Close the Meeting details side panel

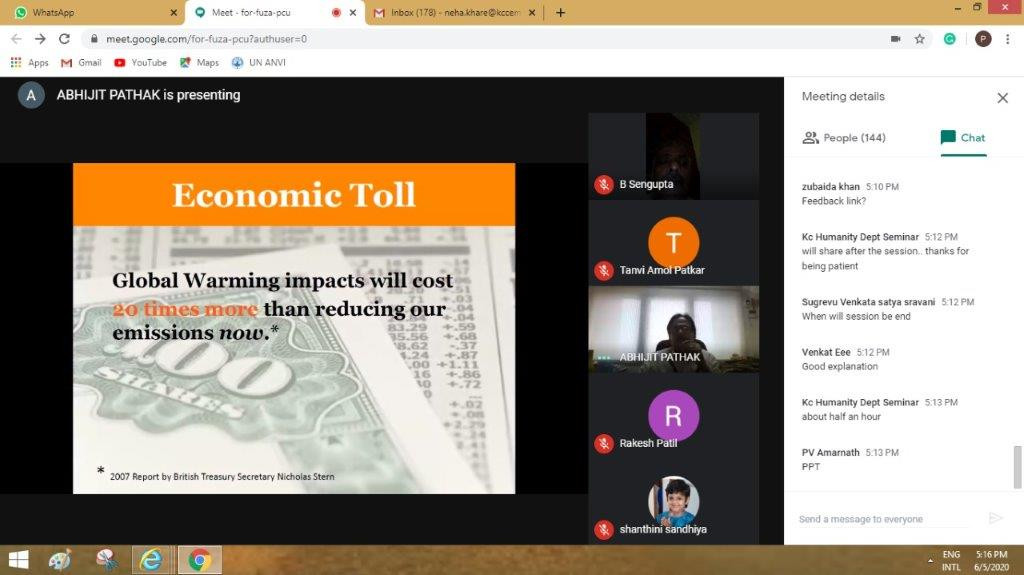(1002, 98)
